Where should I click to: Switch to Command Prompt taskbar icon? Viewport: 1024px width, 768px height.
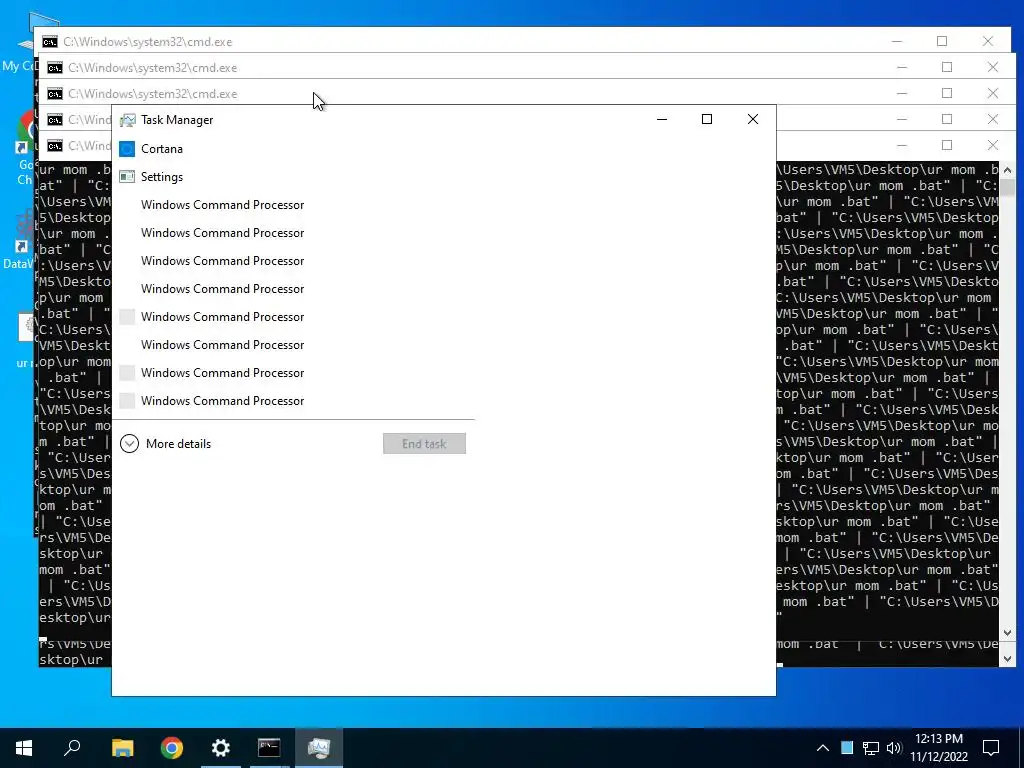point(269,748)
